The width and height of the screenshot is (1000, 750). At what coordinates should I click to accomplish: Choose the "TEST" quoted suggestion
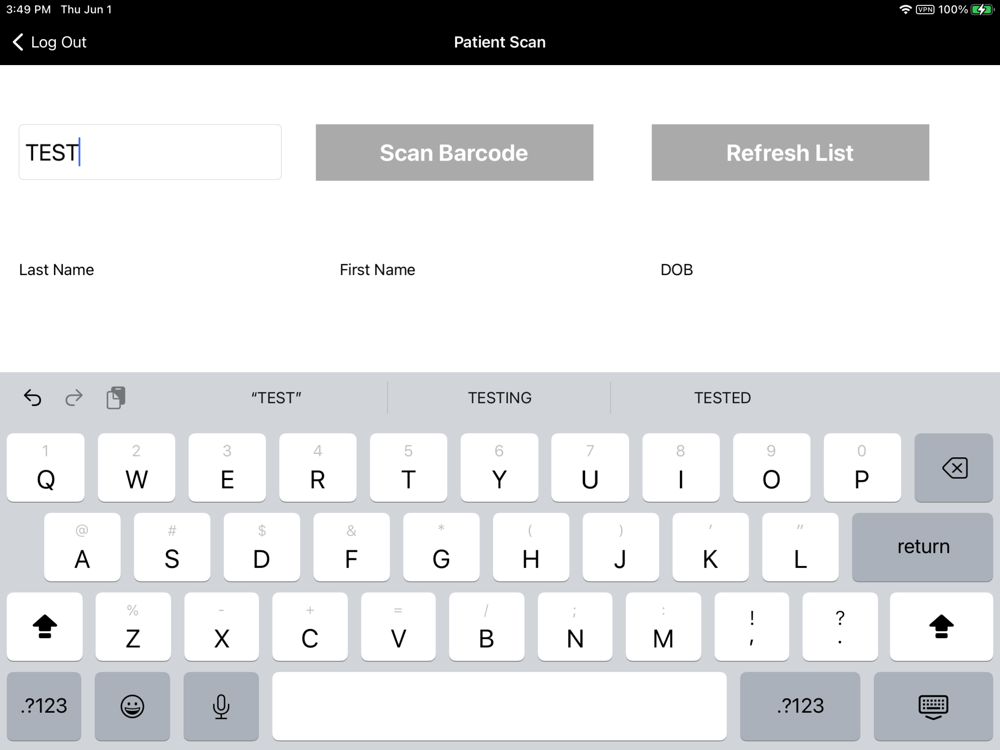pos(276,398)
